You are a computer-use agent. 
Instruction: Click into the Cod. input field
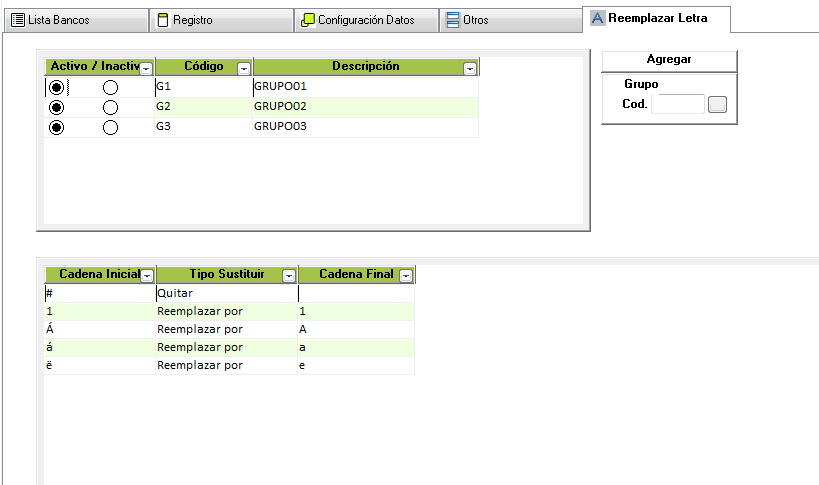click(x=677, y=104)
